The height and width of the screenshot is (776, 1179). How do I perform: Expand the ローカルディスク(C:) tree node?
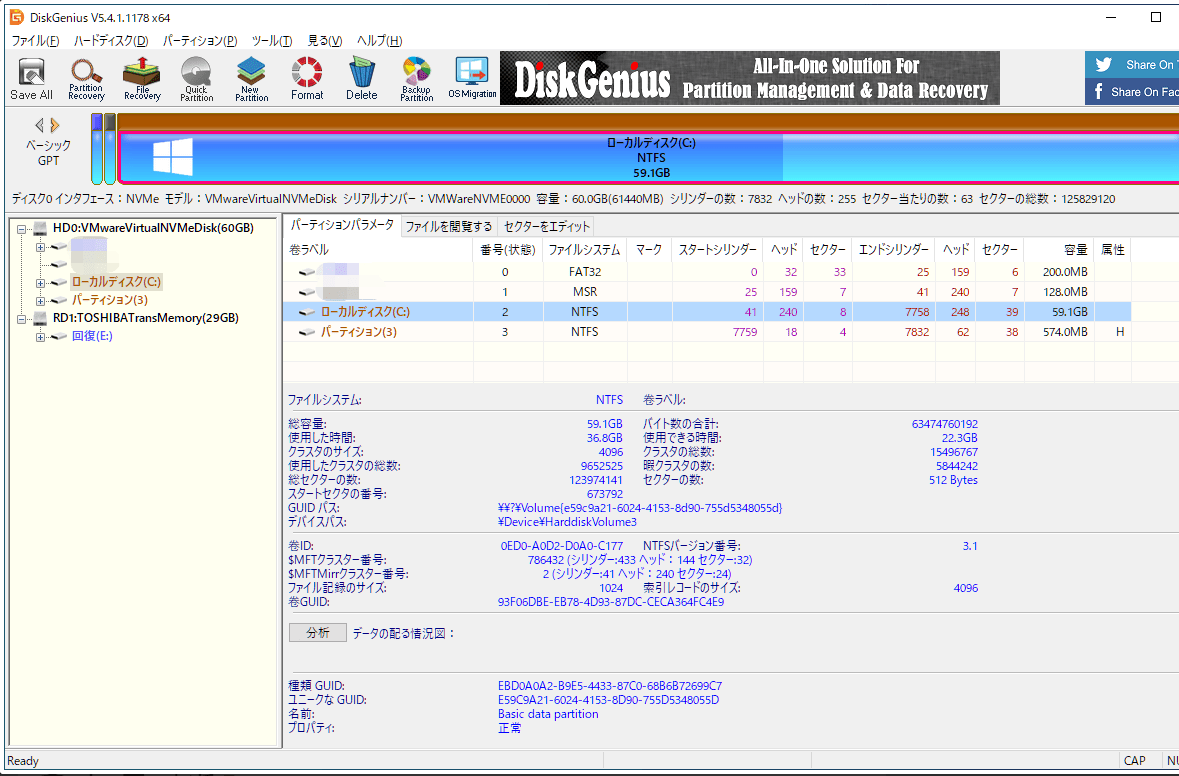(41, 282)
